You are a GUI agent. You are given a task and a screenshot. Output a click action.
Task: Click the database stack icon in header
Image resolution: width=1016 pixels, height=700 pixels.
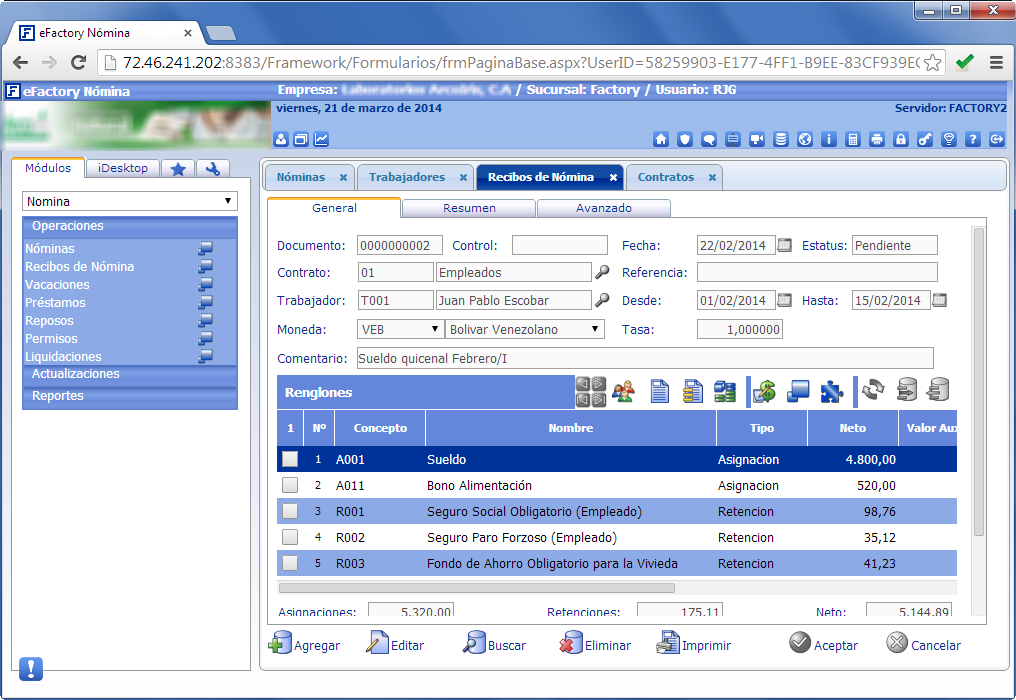(x=781, y=139)
